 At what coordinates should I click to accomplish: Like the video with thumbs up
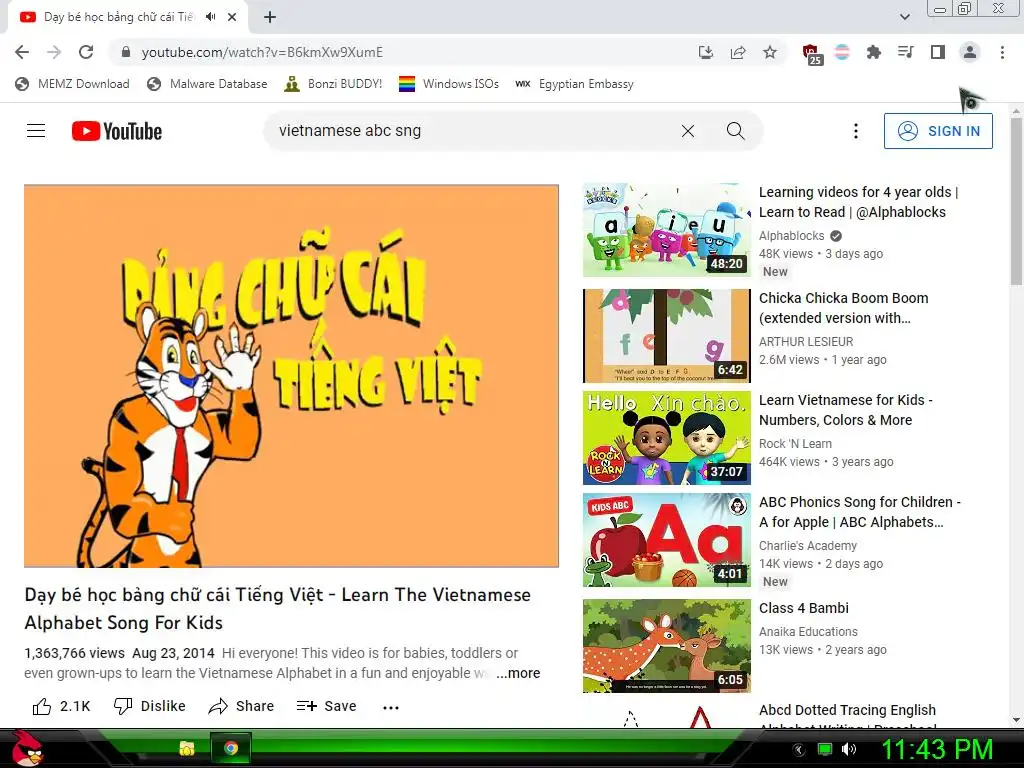pos(61,706)
